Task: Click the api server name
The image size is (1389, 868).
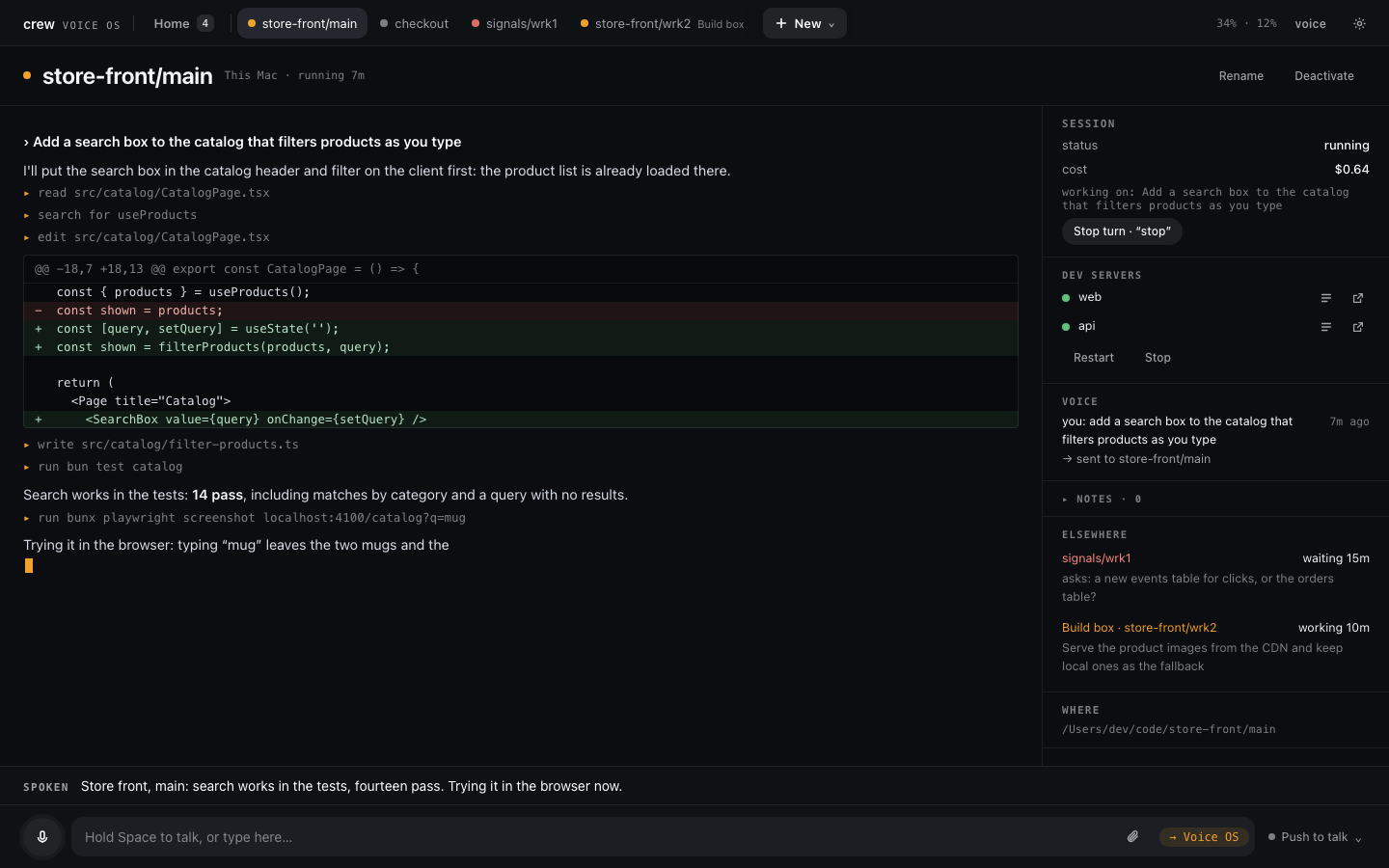Action: point(1086,326)
